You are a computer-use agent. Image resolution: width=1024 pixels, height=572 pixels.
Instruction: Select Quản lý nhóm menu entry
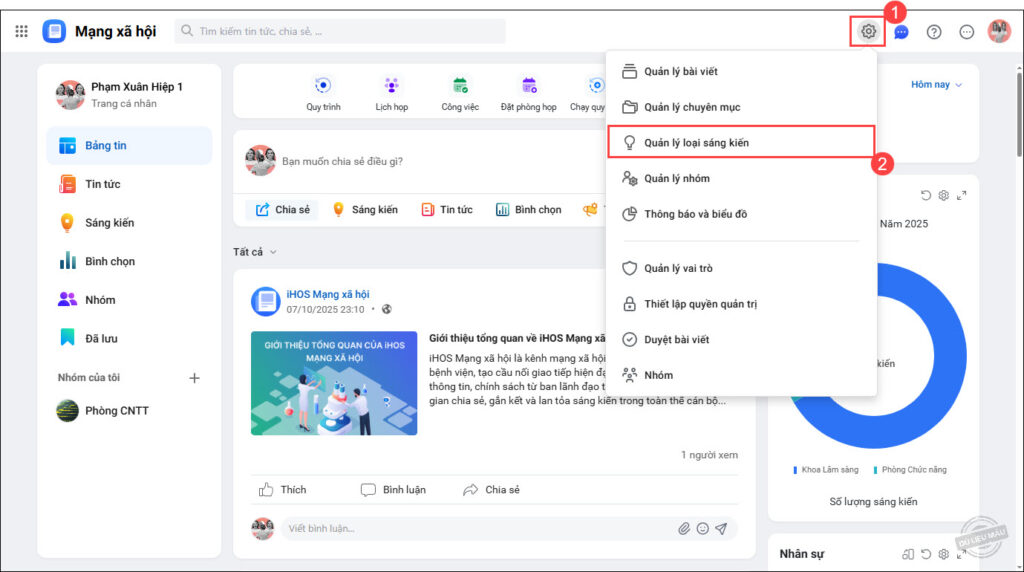(741, 178)
